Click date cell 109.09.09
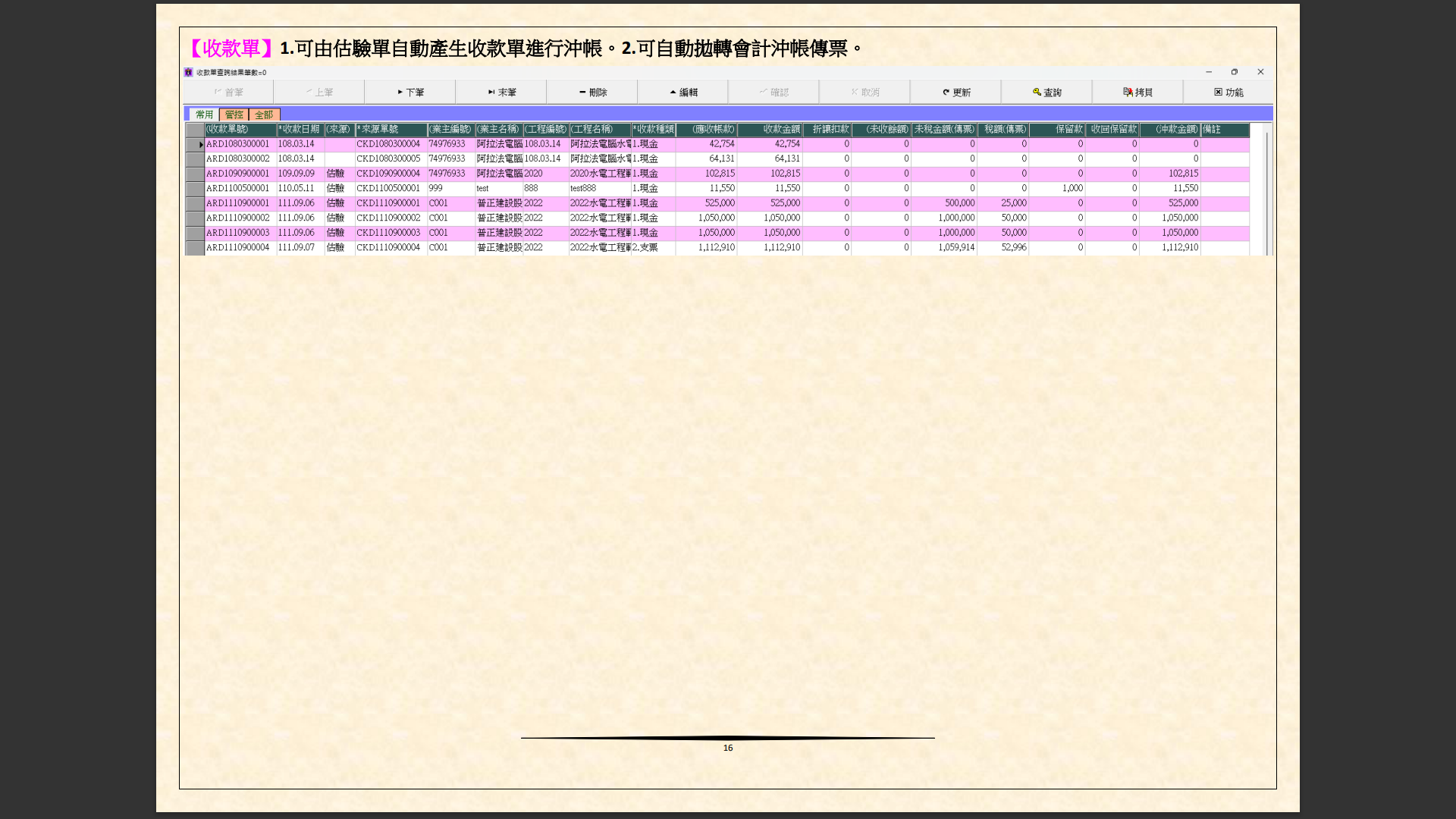 pos(300,174)
